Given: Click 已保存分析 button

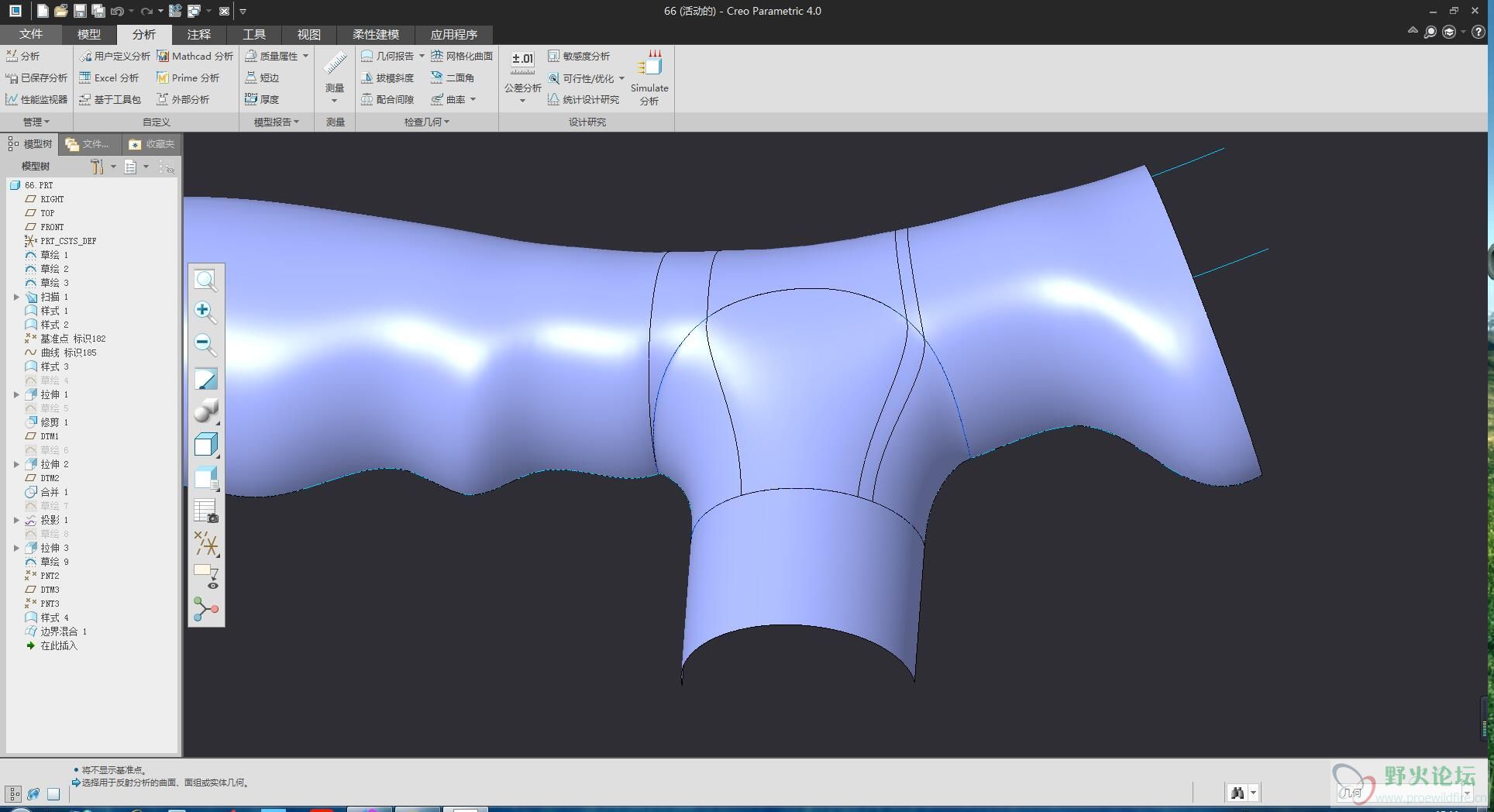Looking at the screenshot, I should tap(36, 77).
